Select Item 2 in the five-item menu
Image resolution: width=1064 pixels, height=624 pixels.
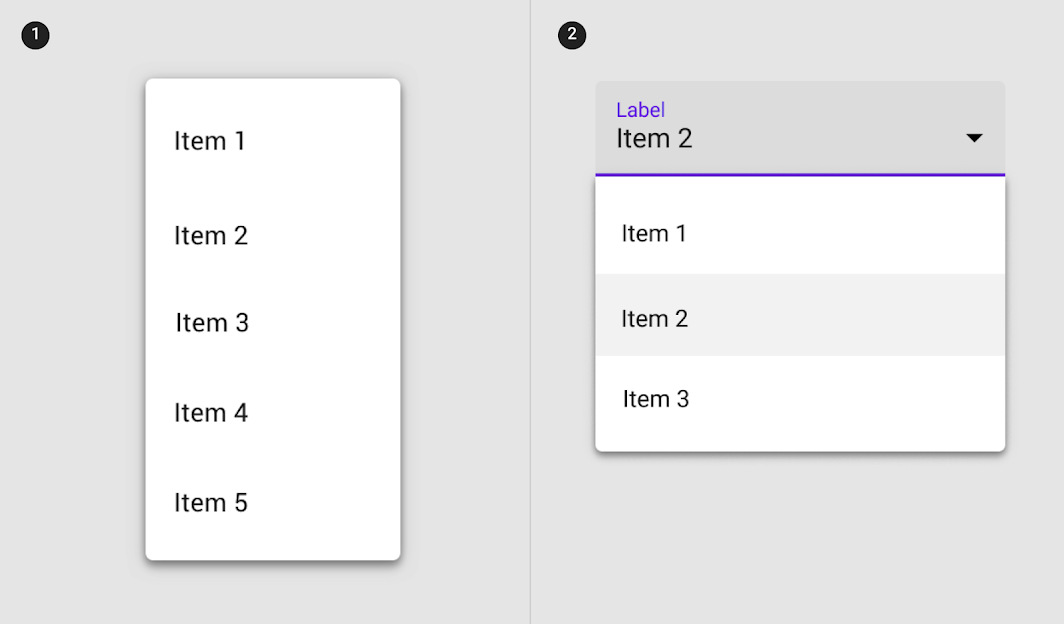pos(211,235)
